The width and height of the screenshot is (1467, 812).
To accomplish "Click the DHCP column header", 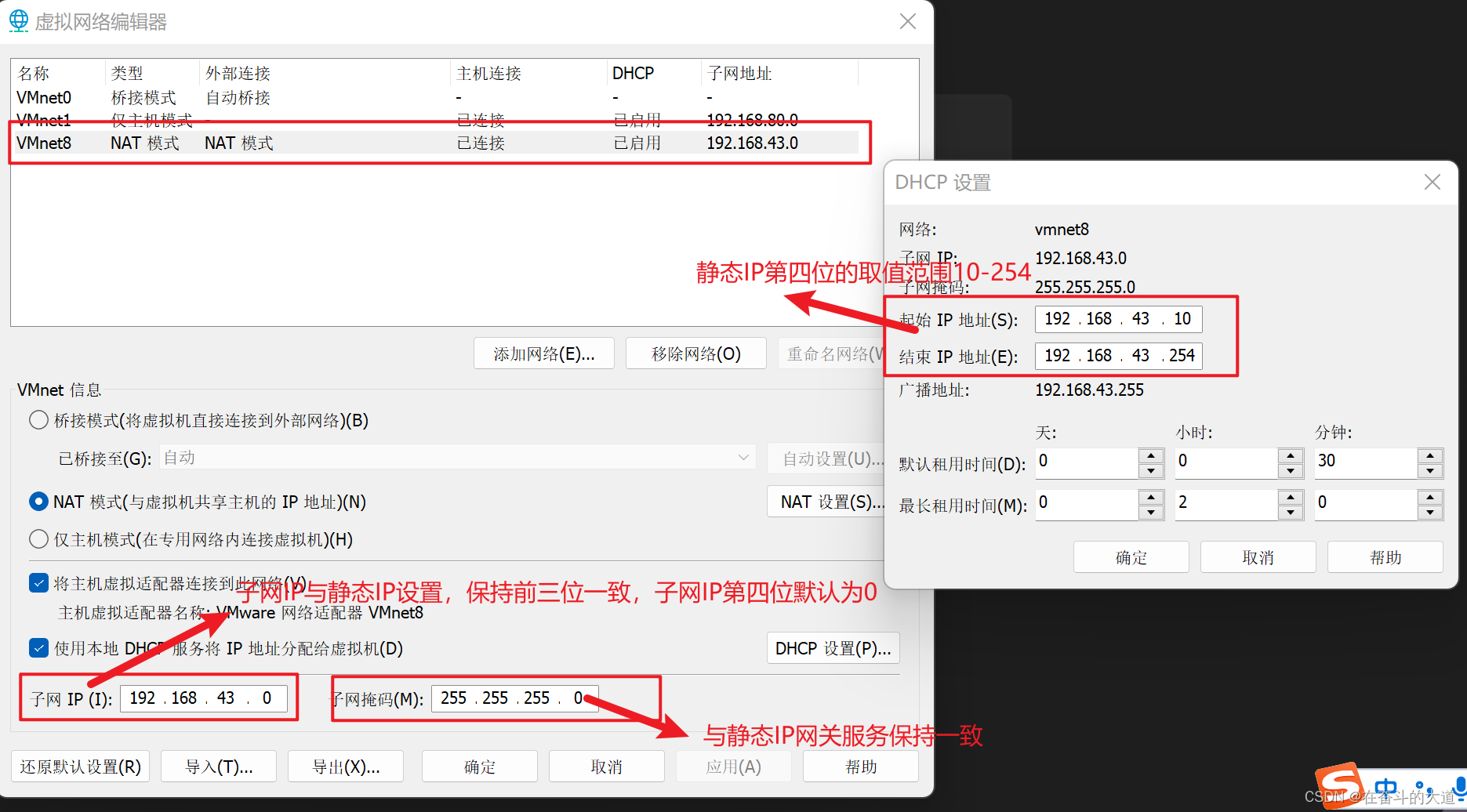I will coord(654,73).
